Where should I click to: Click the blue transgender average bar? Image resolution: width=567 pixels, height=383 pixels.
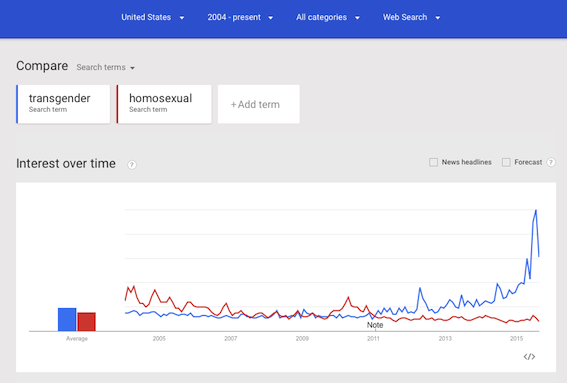click(67, 319)
